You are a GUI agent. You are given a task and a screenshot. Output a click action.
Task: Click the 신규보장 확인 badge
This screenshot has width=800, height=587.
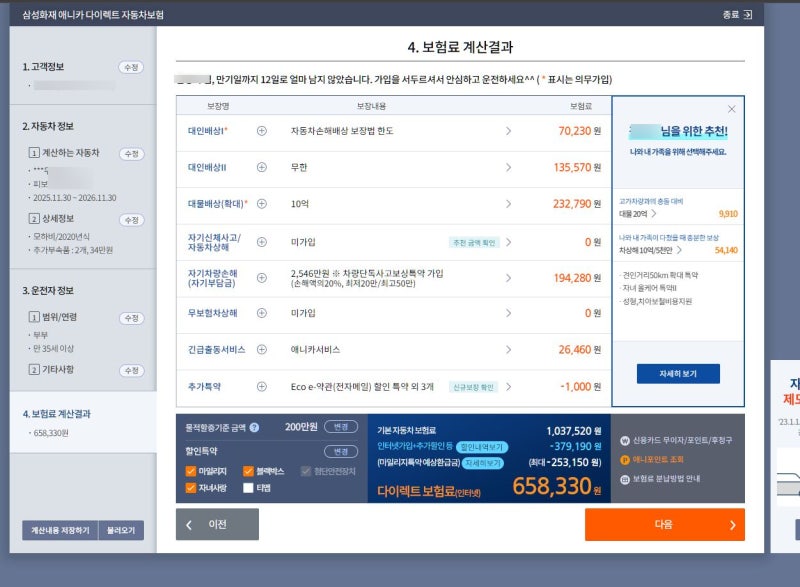click(473, 387)
